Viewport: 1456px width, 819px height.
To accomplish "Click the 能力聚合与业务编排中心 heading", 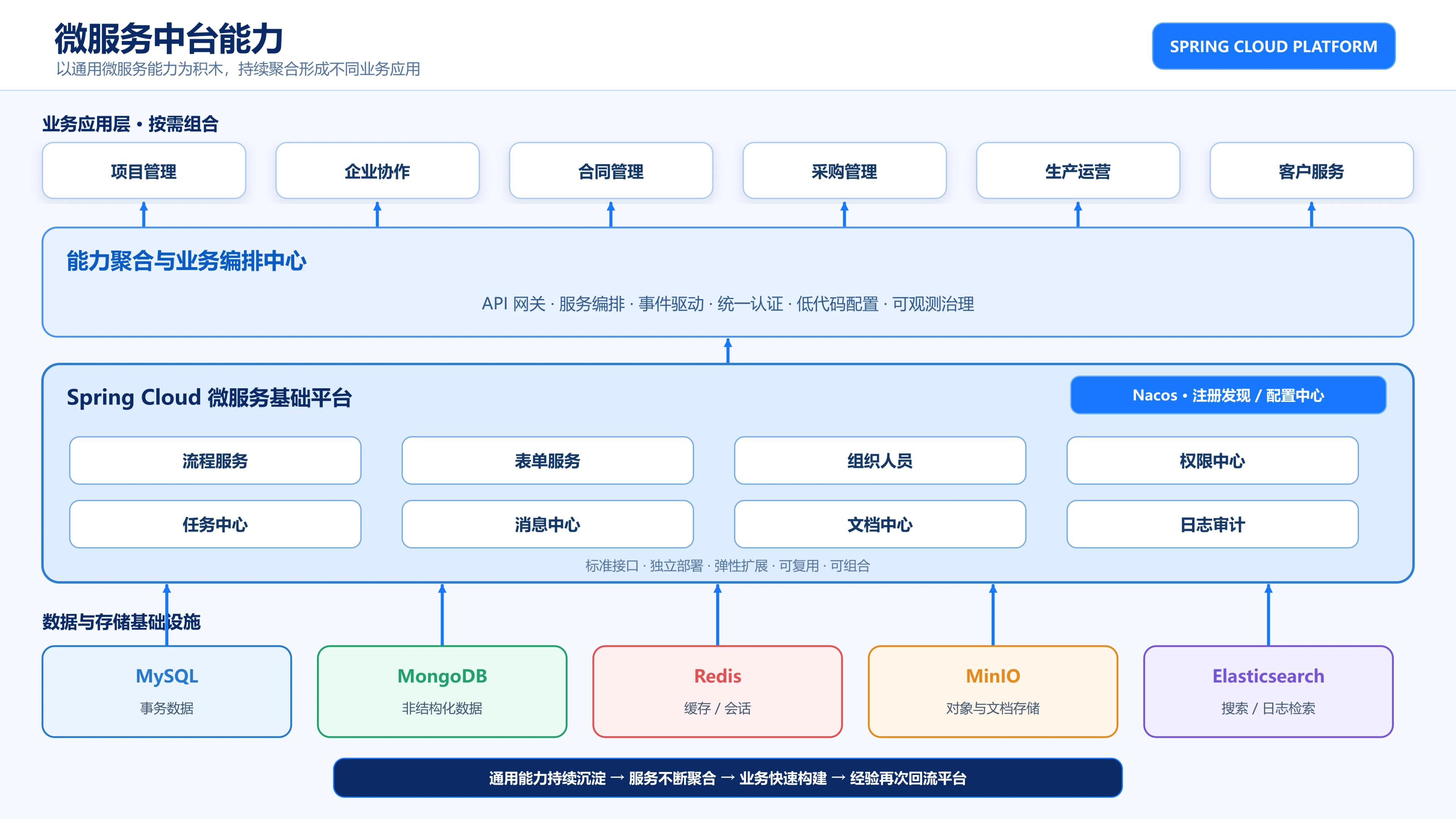I will pyautogui.click(x=187, y=261).
